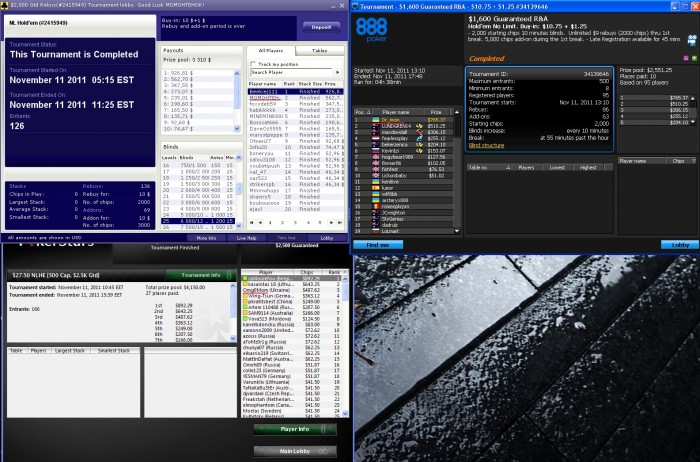
Task: Click the UK flag next to hogybear1989
Action: click(x=376, y=157)
